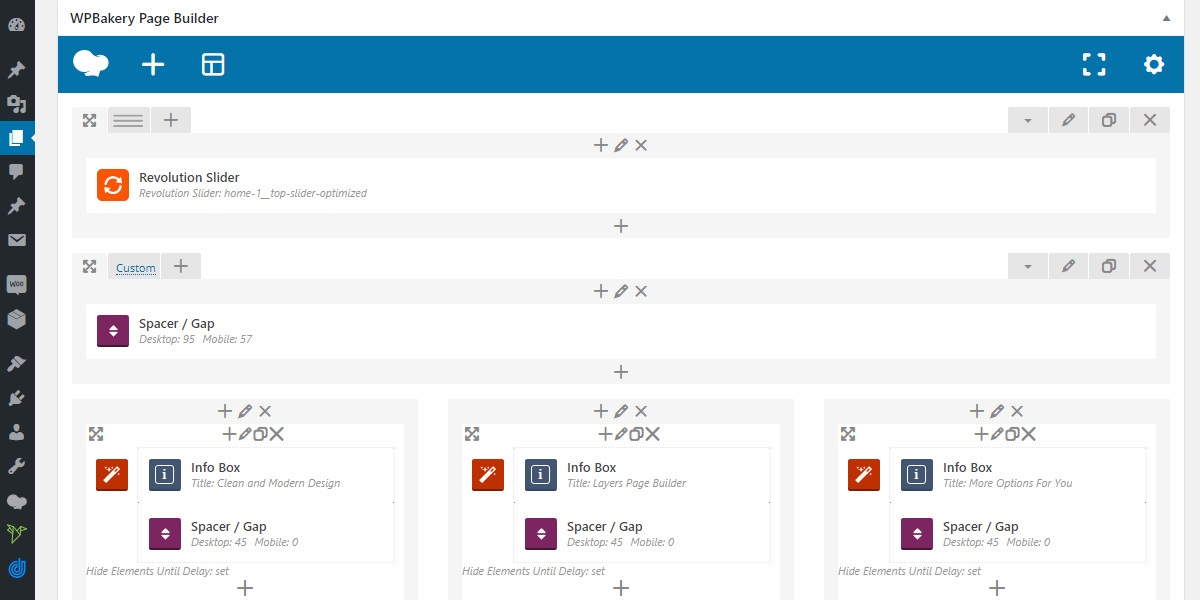Clone the Spacer / Gap row

click(x=1109, y=266)
